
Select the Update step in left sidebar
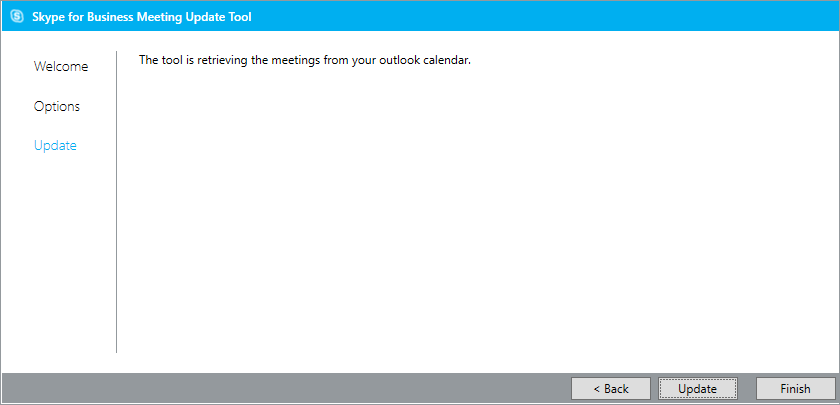tap(55, 146)
